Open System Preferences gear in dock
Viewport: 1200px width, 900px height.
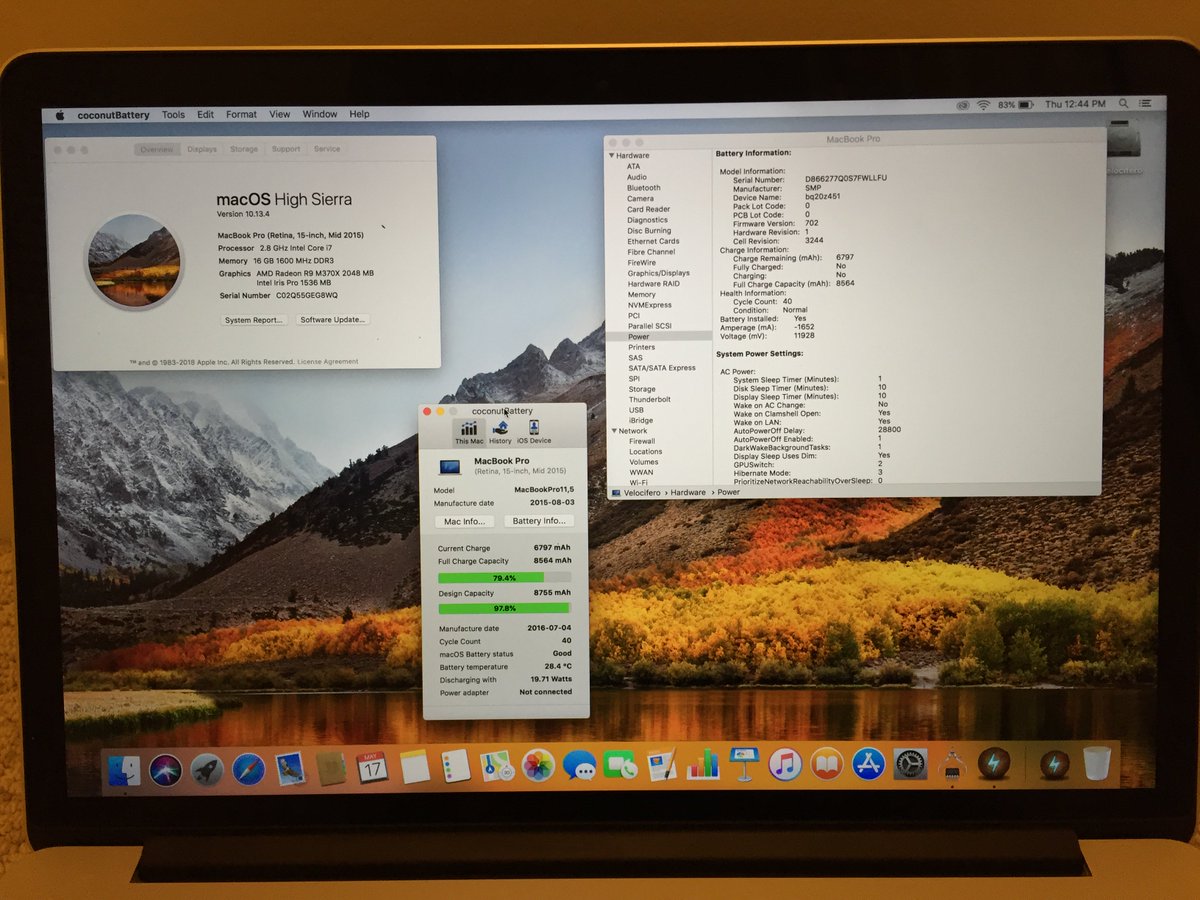(x=909, y=764)
